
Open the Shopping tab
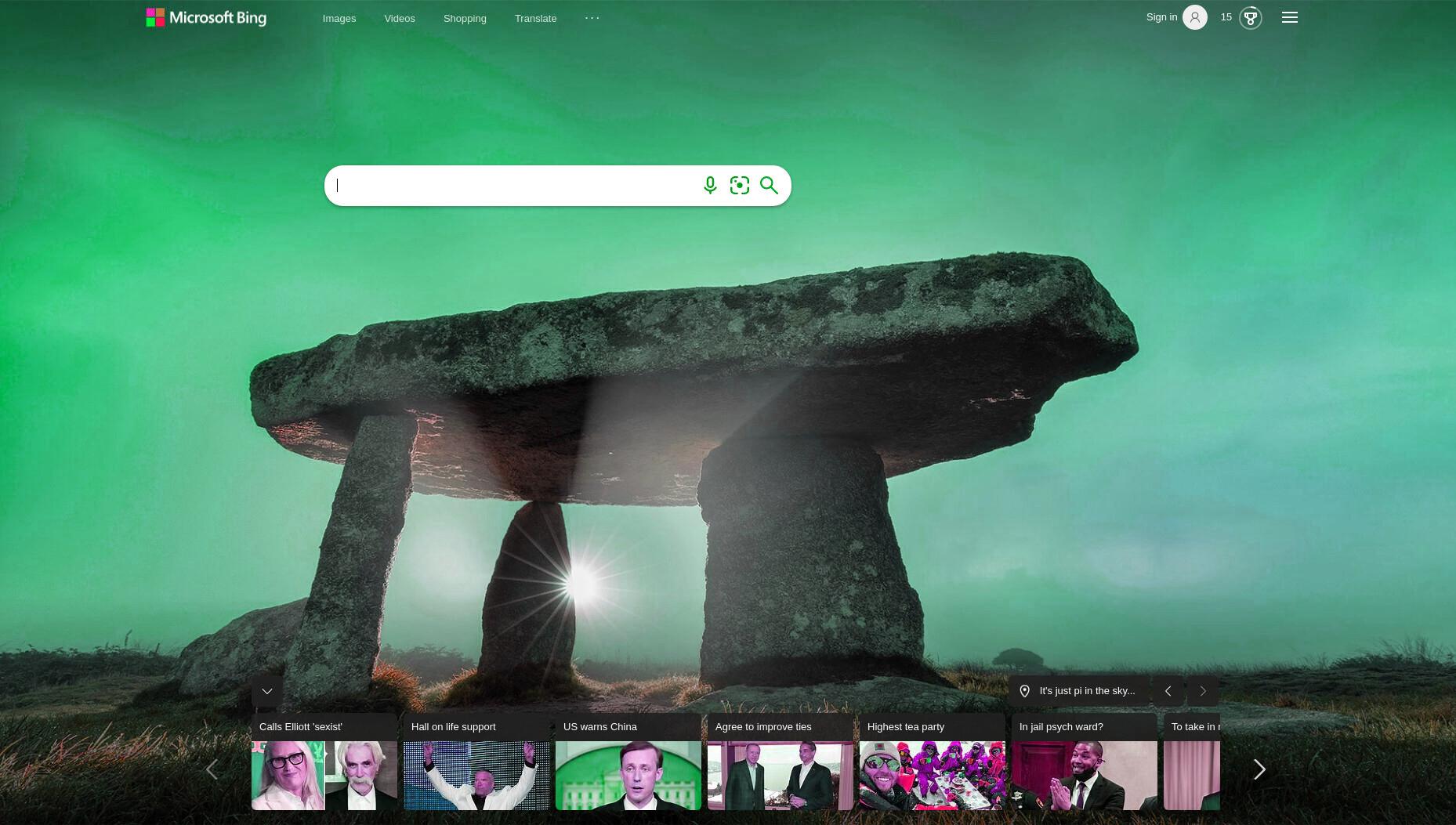(x=465, y=18)
